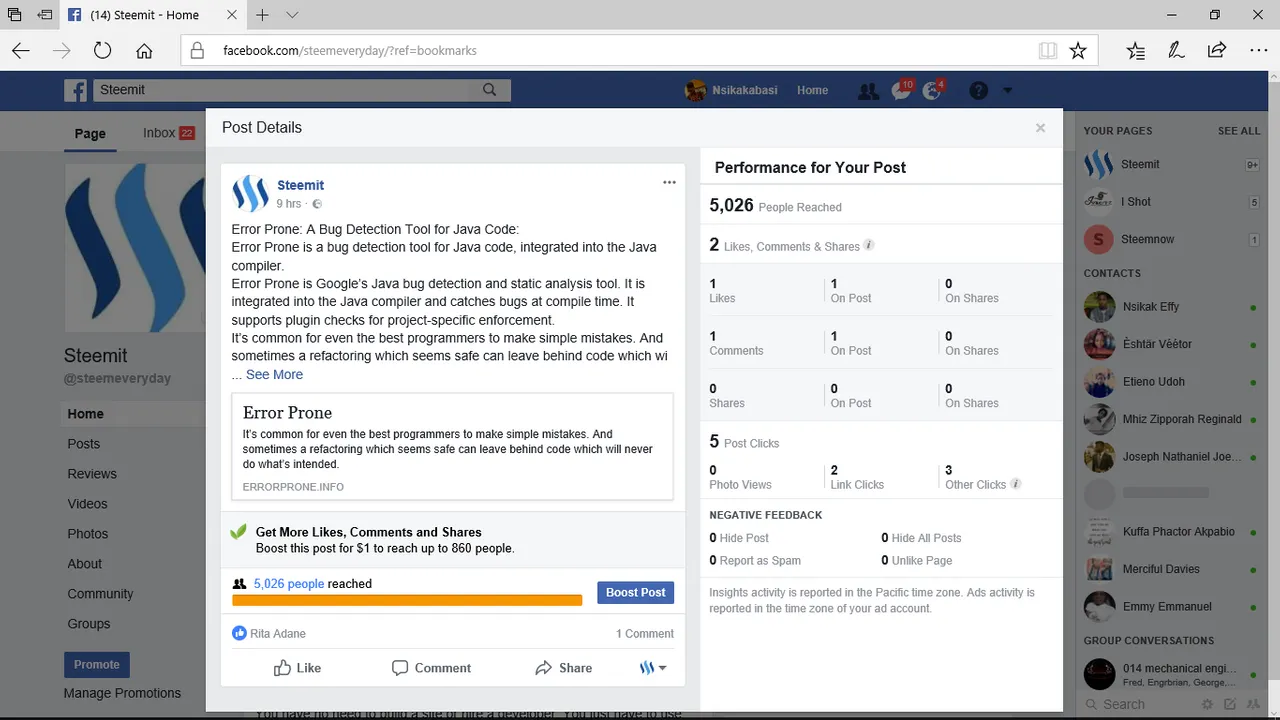Click the Comment button on post
Image resolution: width=1280 pixels, height=720 pixels.
431,668
